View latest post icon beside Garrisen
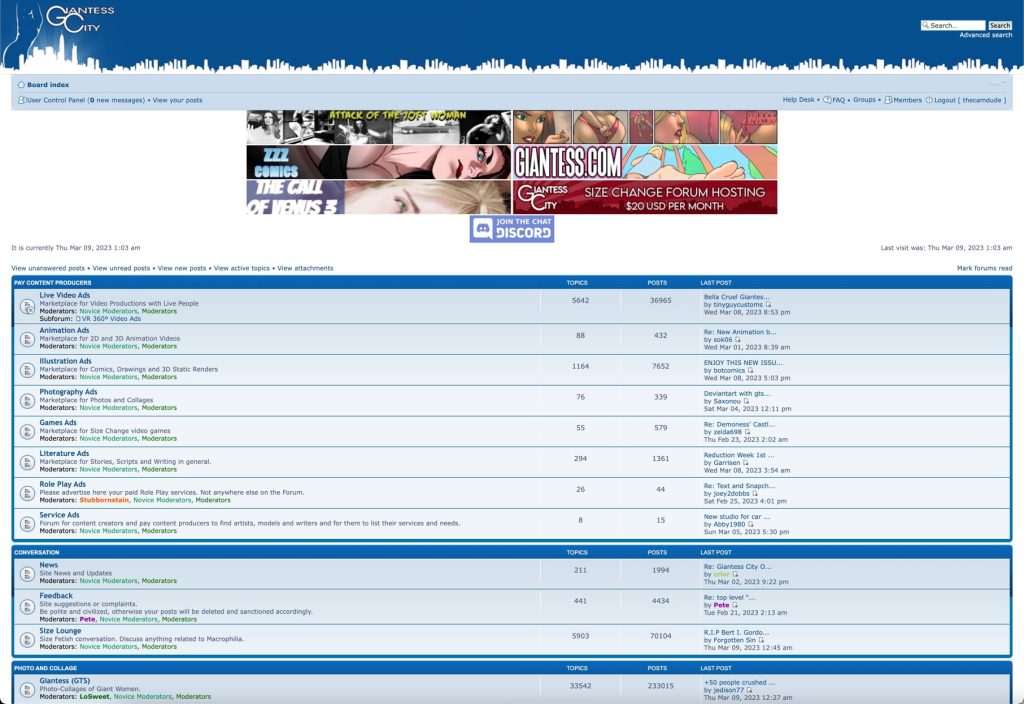1024x704 pixels. (745, 462)
